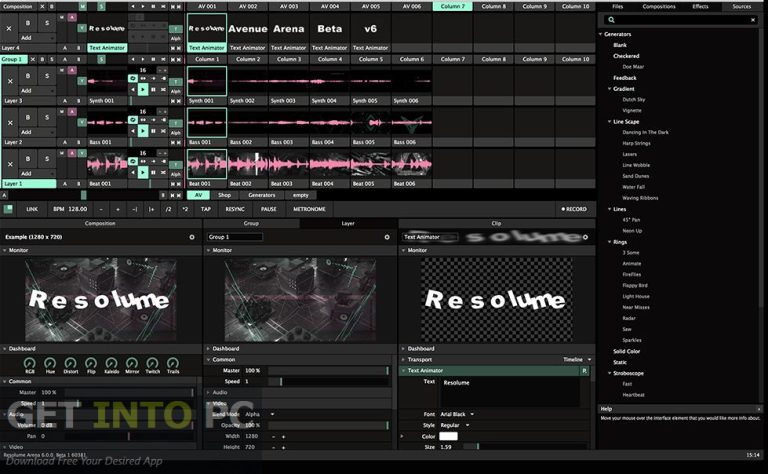Play the Composition backwards
The width and height of the screenshot is (768, 474).
[133, 6]
